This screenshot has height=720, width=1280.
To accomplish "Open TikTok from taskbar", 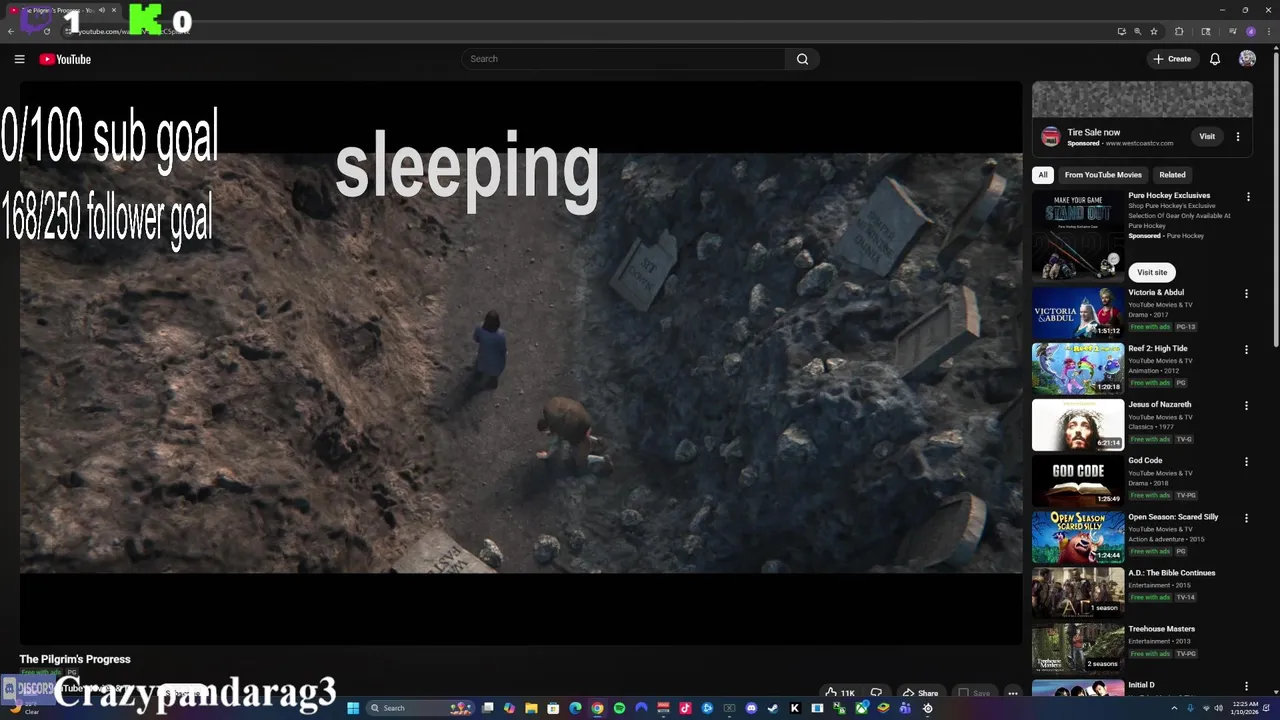I will pyautogui.click(x=685, y=708).
